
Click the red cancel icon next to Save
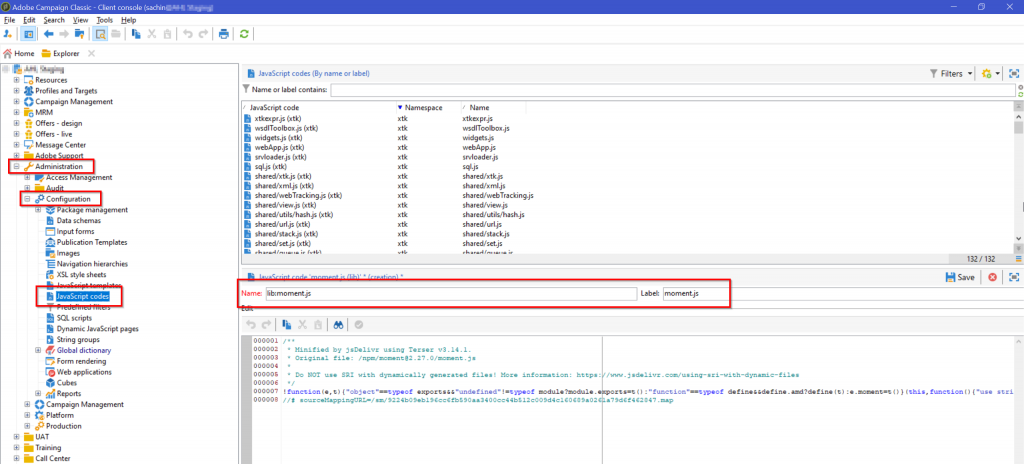click(992, 277)
